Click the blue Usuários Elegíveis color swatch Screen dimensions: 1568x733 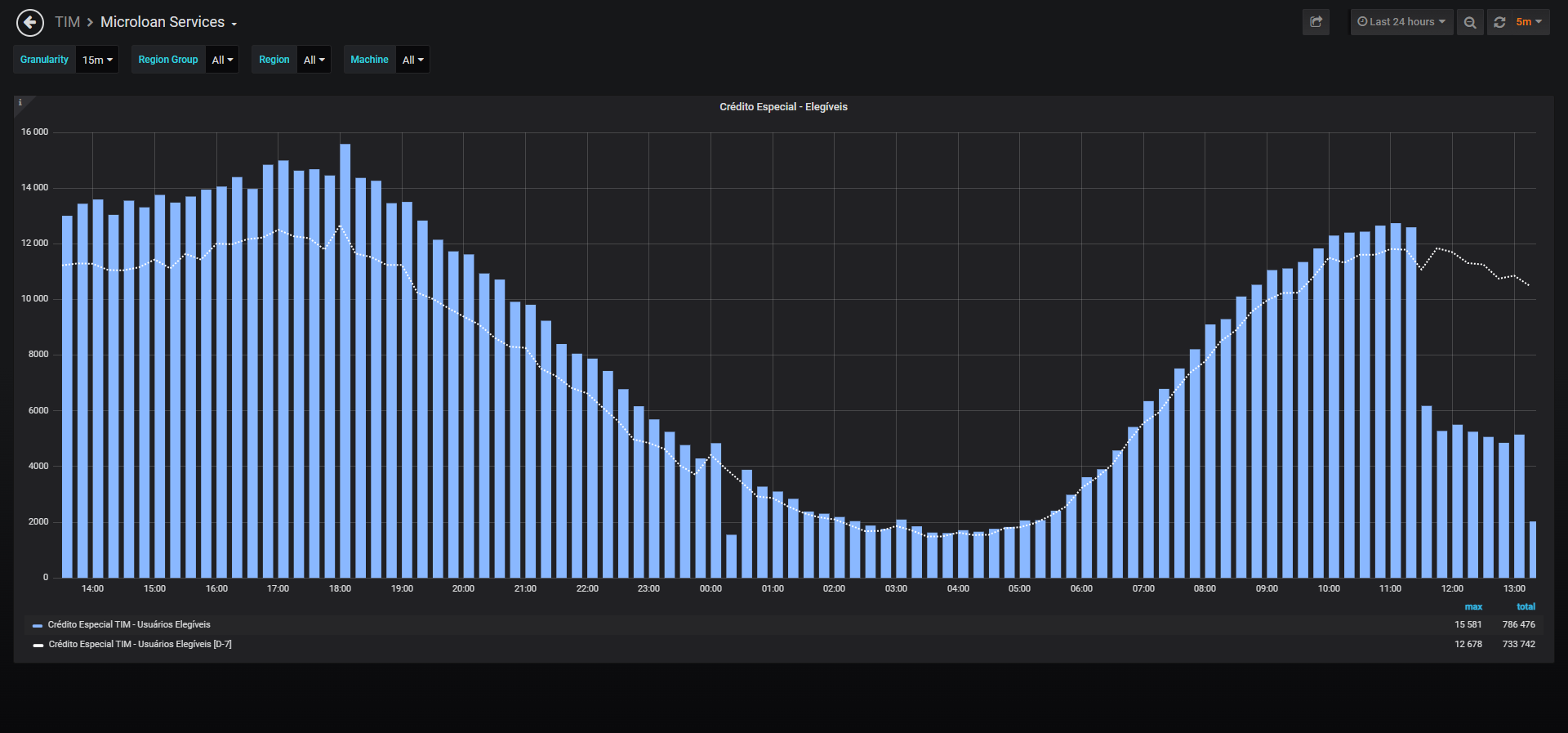38,625
